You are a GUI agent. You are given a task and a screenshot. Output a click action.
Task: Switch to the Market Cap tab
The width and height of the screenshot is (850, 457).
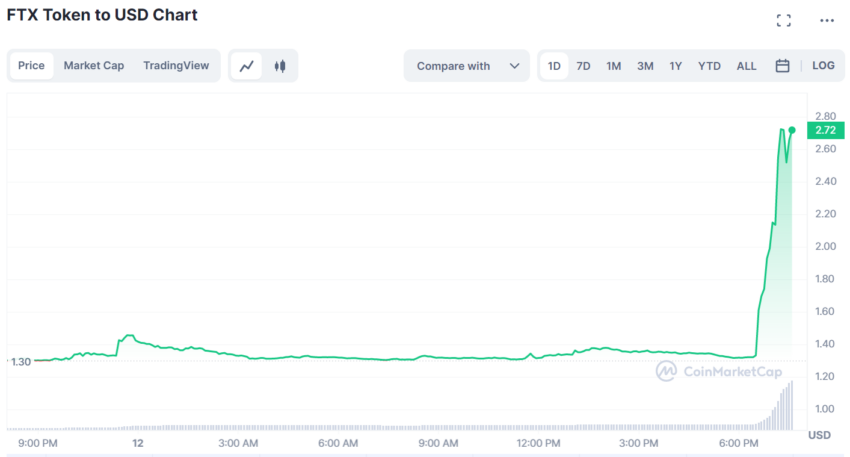point(94,66)
